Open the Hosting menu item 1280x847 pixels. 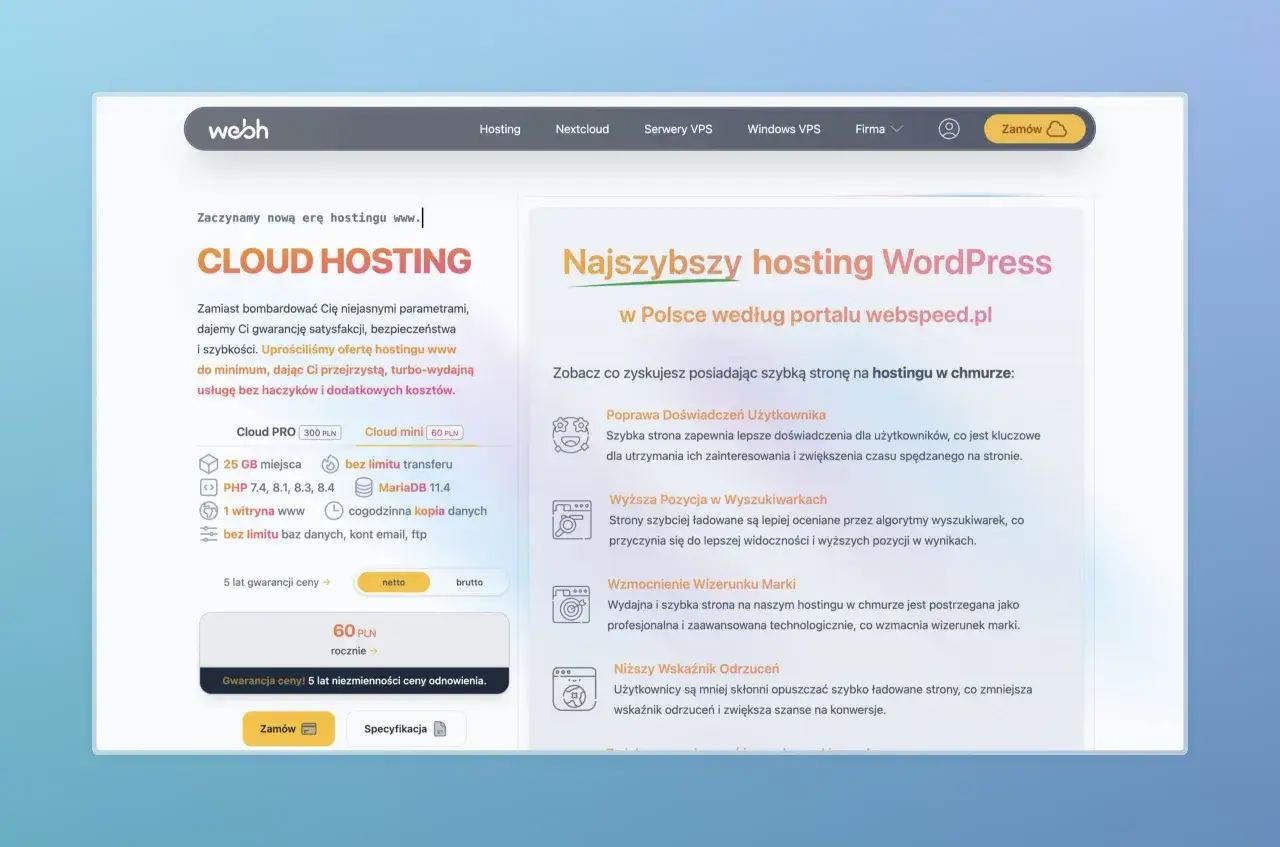point(500,129)
